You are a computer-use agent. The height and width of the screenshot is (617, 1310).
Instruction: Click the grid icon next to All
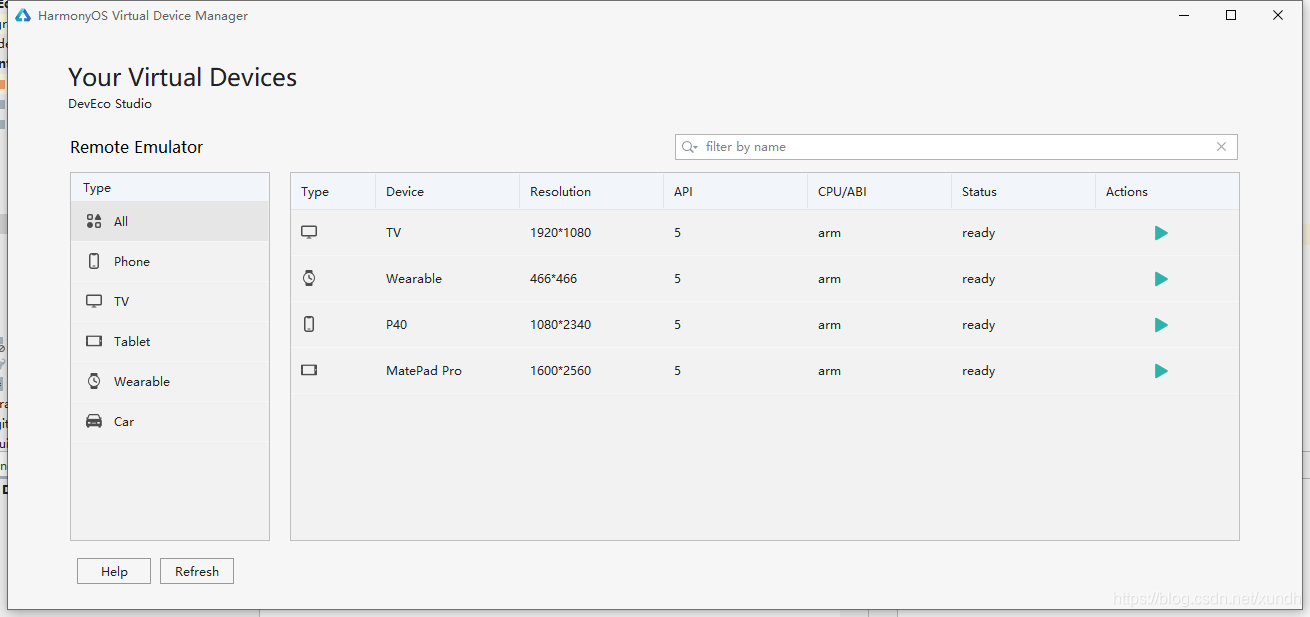pos(94,221)
